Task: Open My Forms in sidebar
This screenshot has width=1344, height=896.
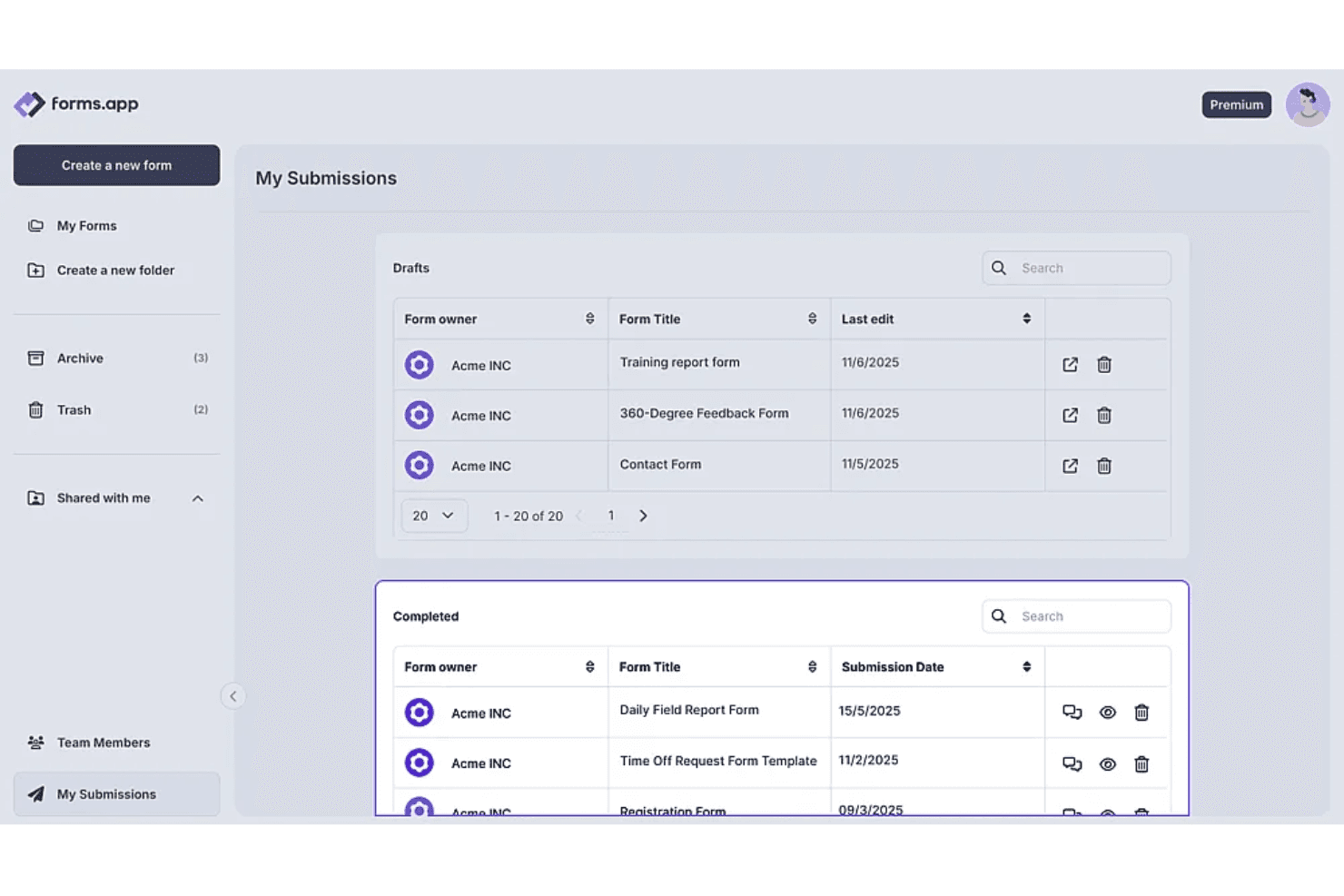Action: tap(86, 226)
